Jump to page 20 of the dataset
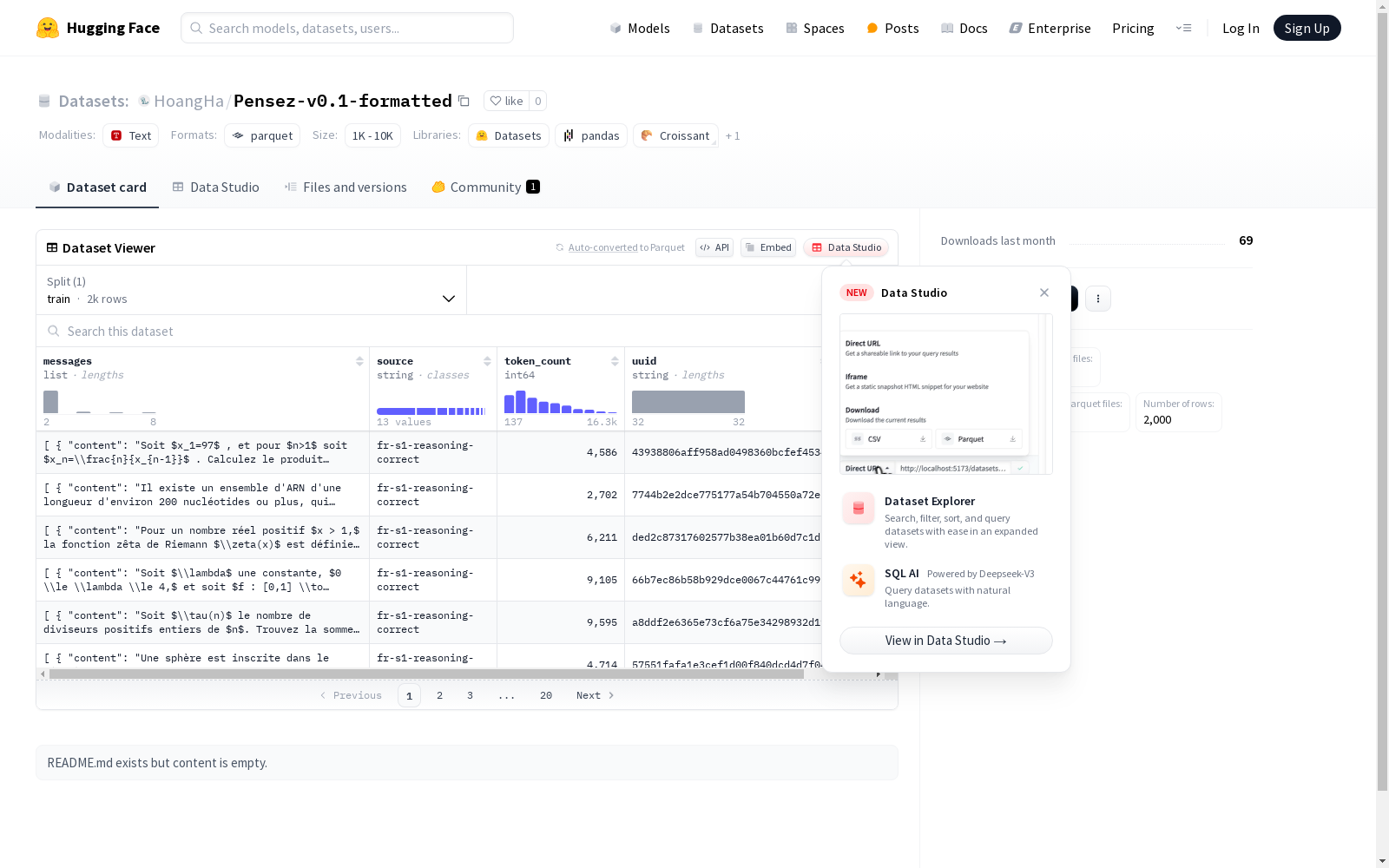This screenshot has width=1389, height=868. coord(546,695)
